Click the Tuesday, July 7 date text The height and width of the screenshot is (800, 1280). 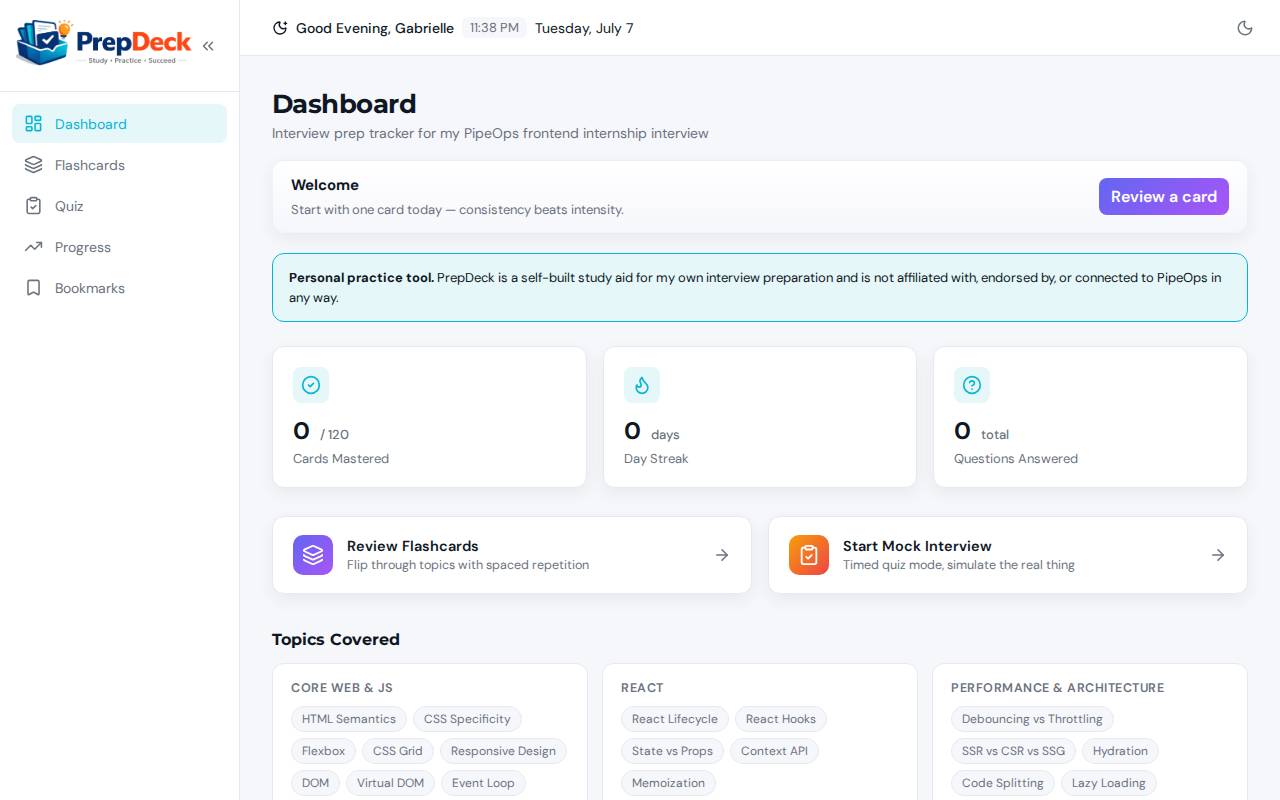point(584,28)
